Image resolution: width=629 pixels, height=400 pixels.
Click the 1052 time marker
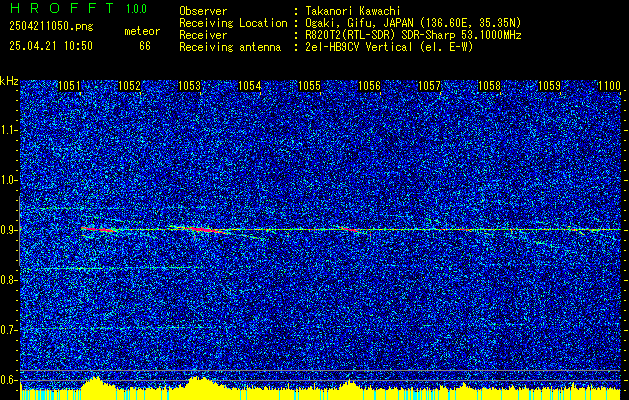tap(130, 86)
